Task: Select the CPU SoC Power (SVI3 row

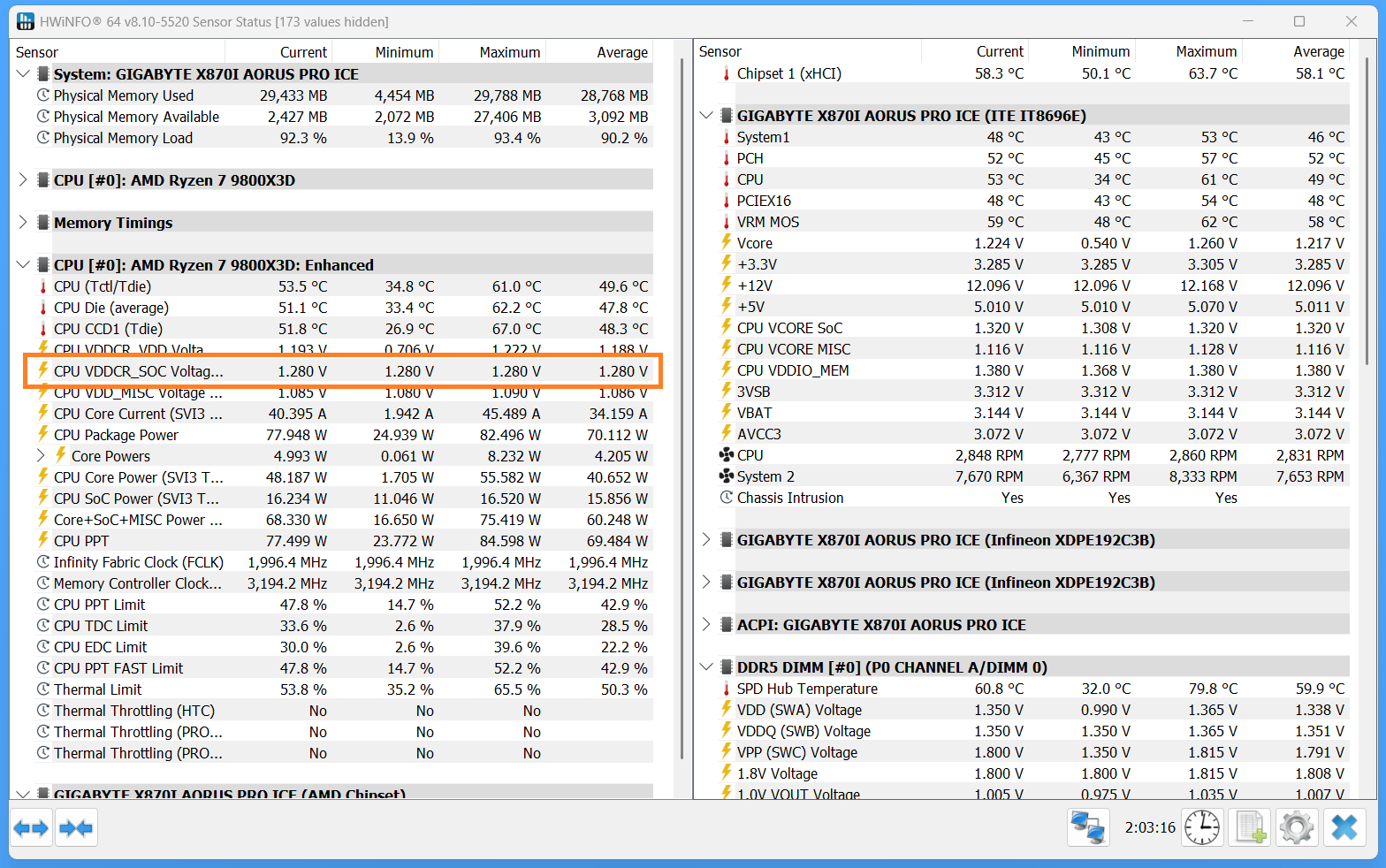Action: pyautogui.click(x=343, y=499)
